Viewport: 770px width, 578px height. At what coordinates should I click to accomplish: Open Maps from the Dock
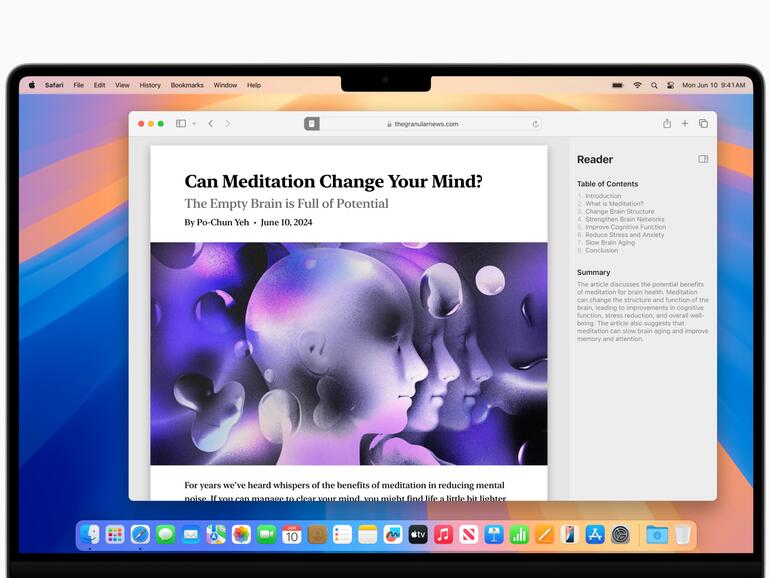click(216, 534)
